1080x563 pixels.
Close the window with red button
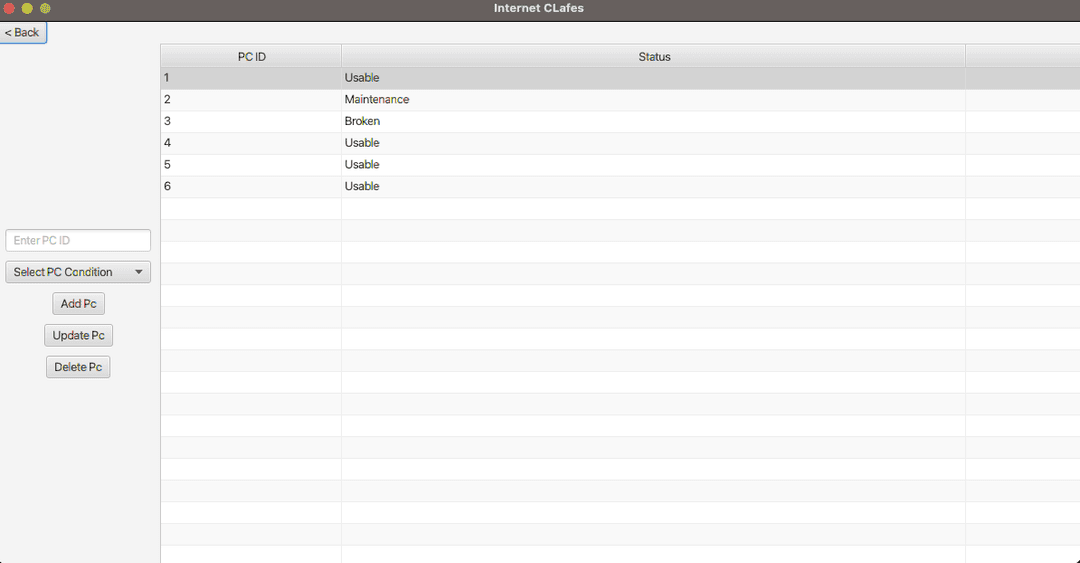(x=9, y=8)
